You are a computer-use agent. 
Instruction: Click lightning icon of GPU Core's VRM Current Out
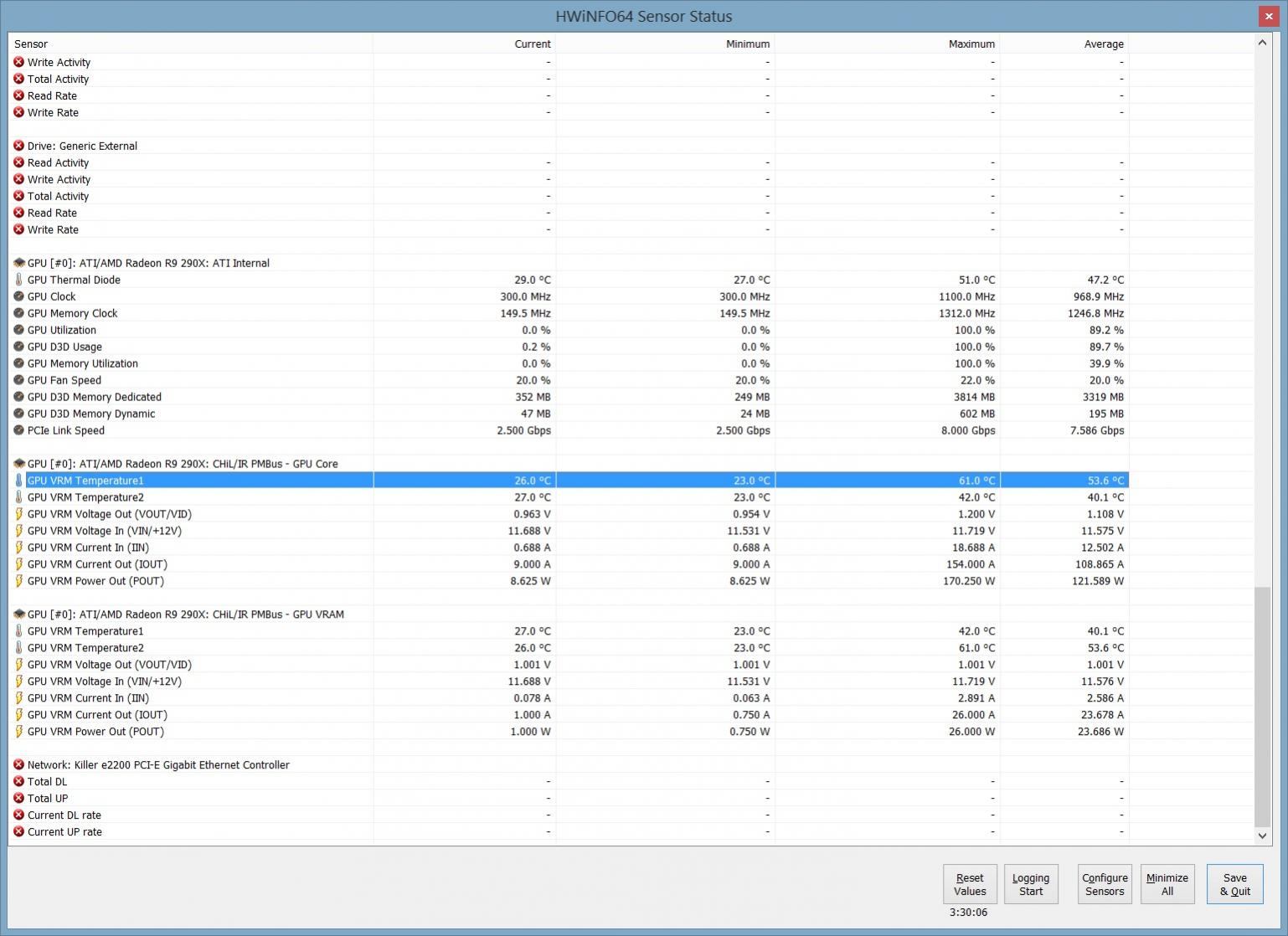[18, 564]
